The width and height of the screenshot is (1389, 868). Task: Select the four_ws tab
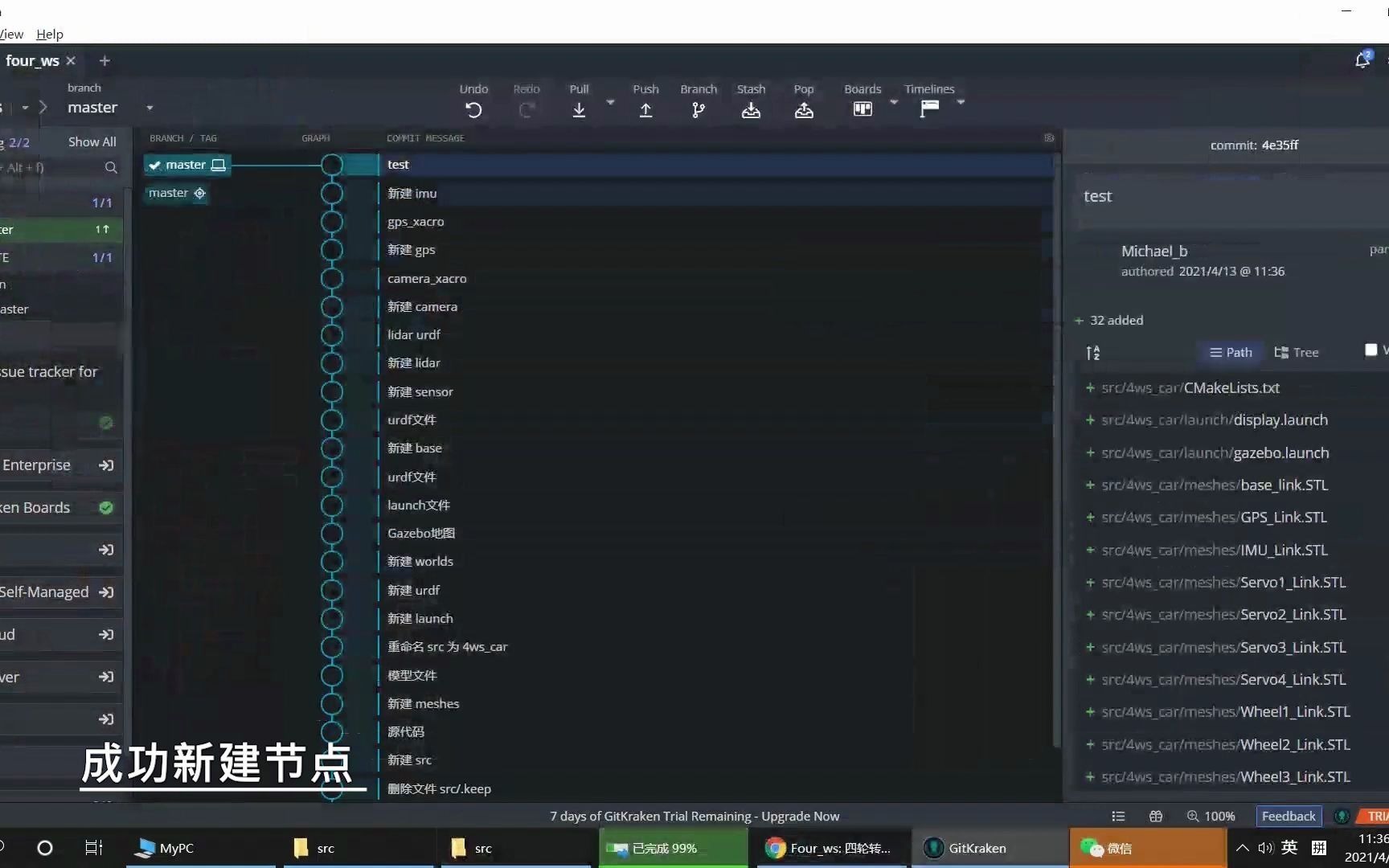click(x=32, y=60)
